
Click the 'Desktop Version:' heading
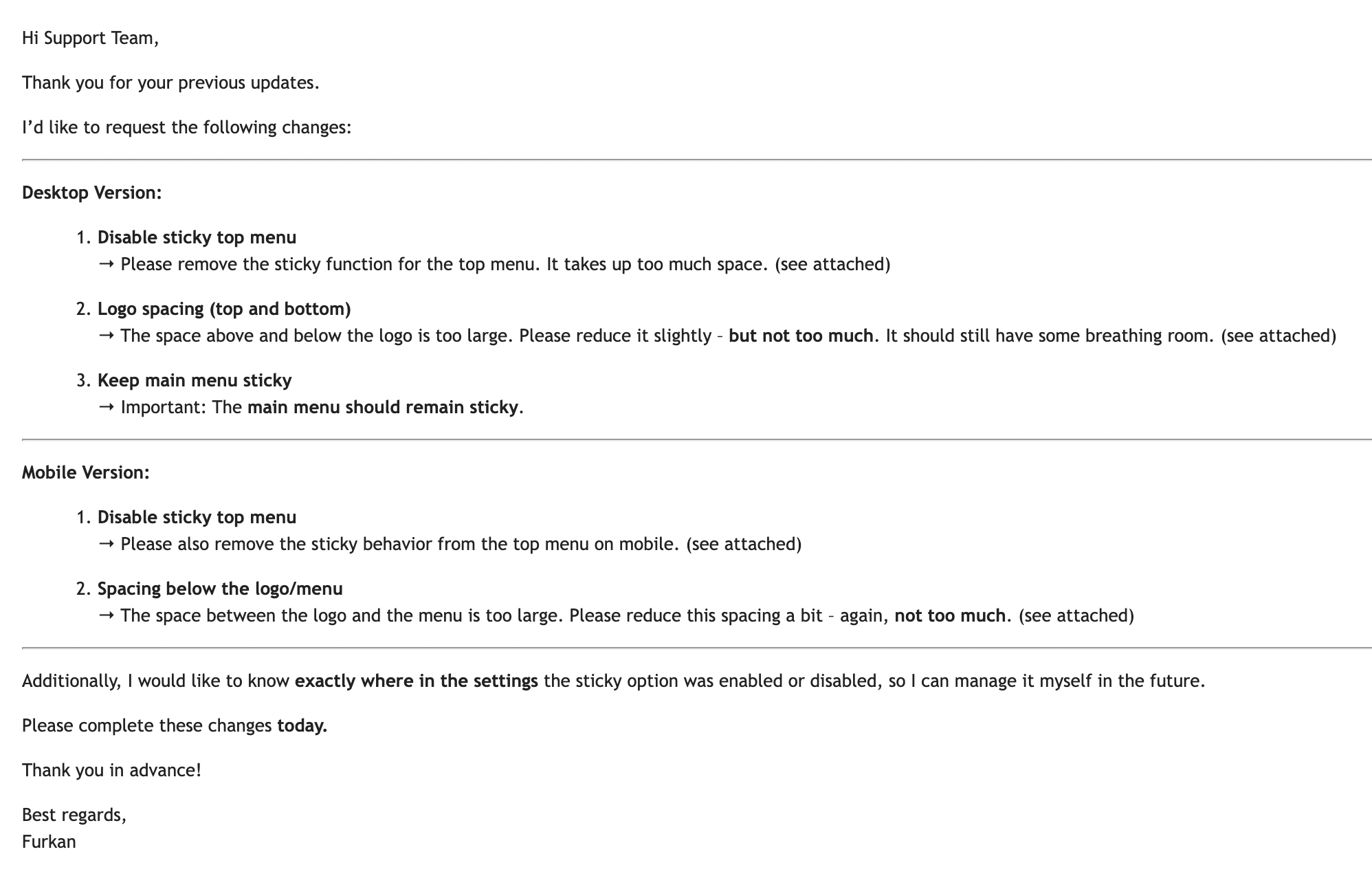point(92,193)
